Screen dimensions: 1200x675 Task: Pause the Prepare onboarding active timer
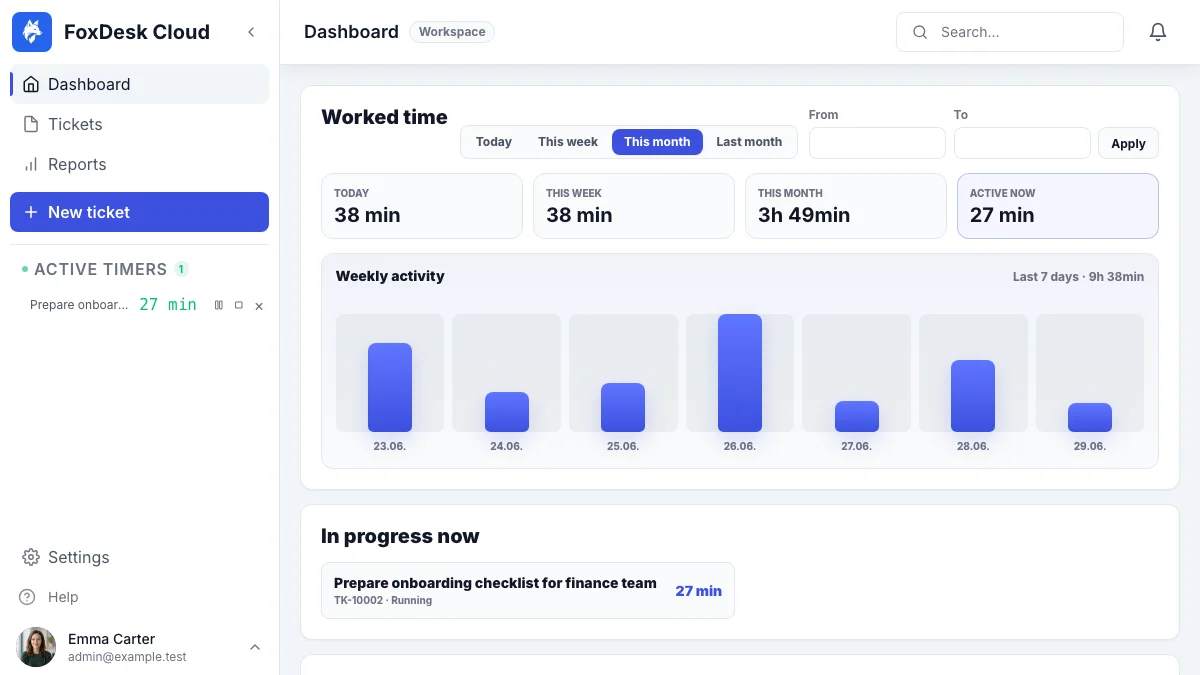pyautogui.click(x=219, y=305)
